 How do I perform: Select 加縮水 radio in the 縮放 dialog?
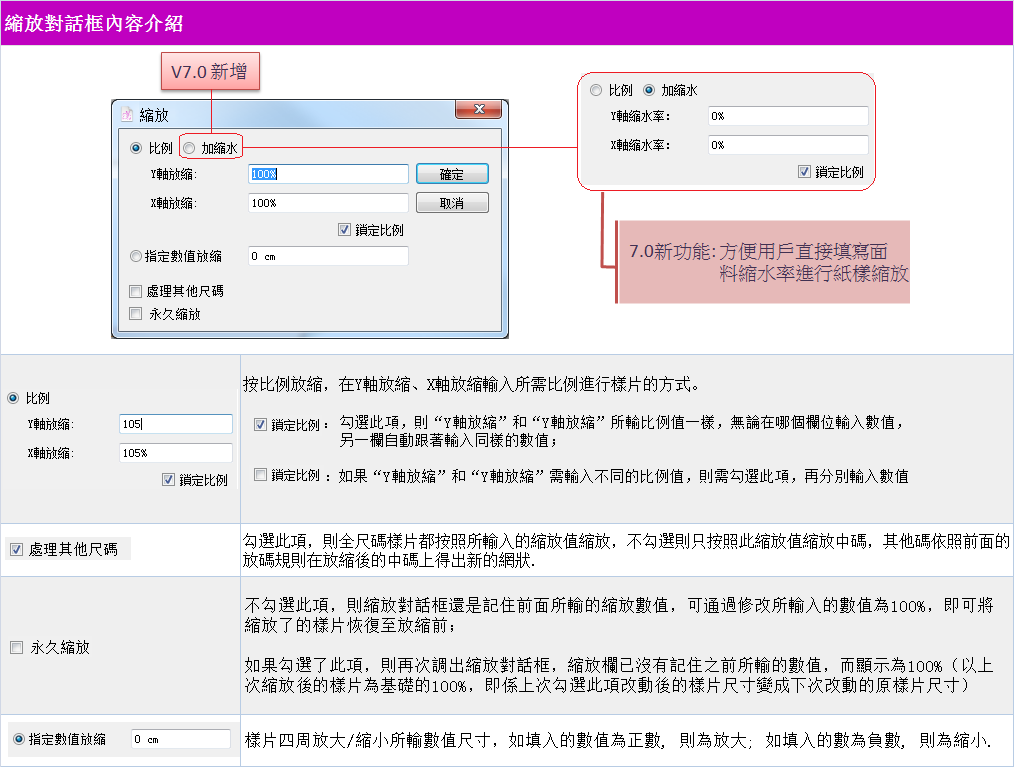tap(189, 148)
